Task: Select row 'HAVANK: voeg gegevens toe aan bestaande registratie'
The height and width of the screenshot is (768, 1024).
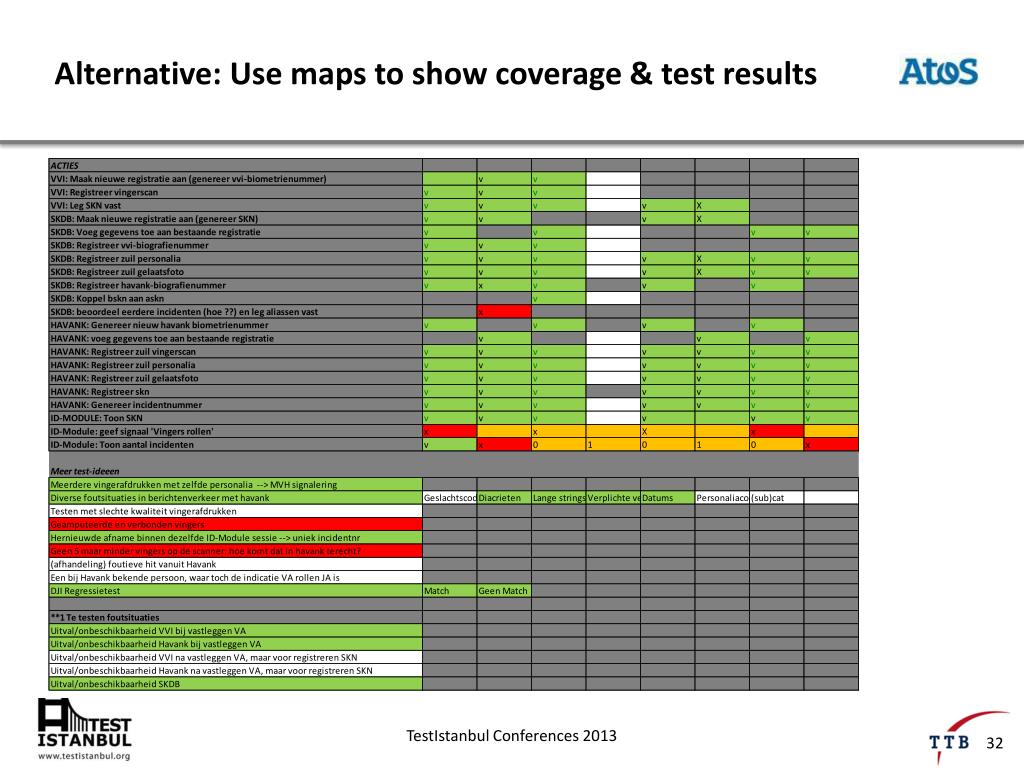Action: pyautogui.click(x=236, y=338)
